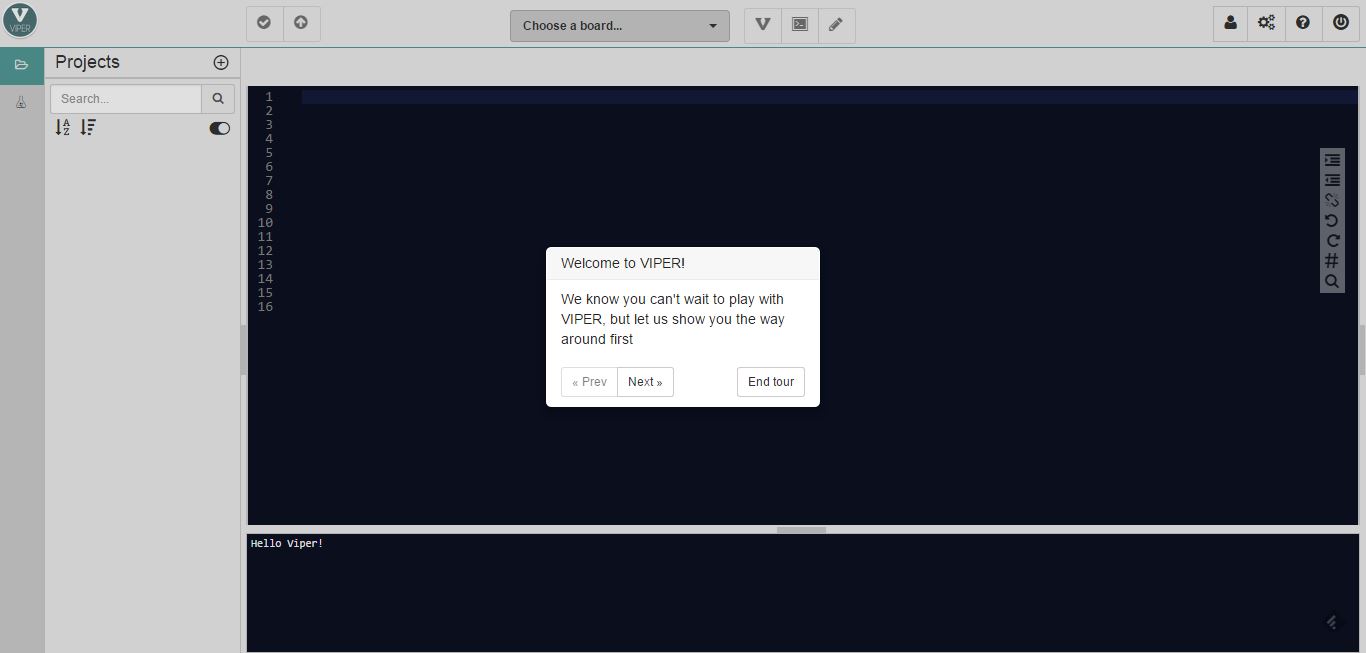
Task: Click the Projects panel heading
Action: click(87, 62)
